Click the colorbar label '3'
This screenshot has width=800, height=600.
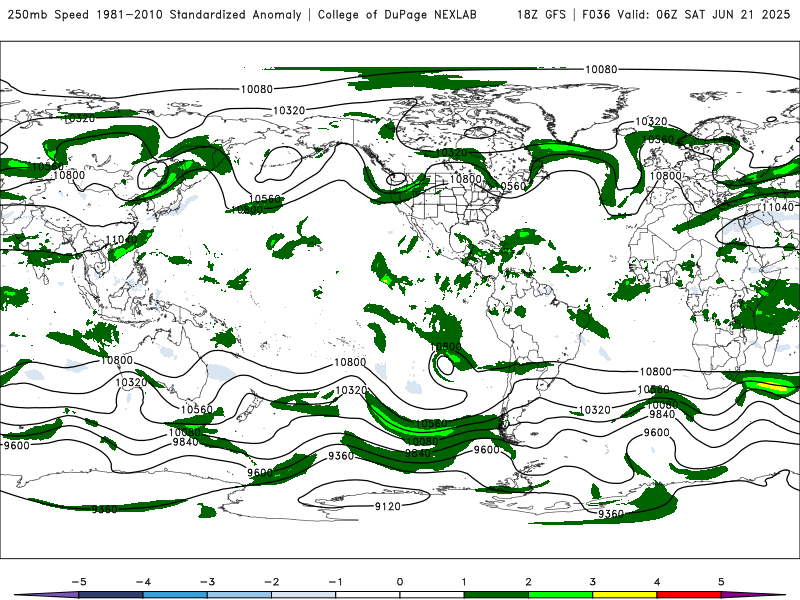592,582
